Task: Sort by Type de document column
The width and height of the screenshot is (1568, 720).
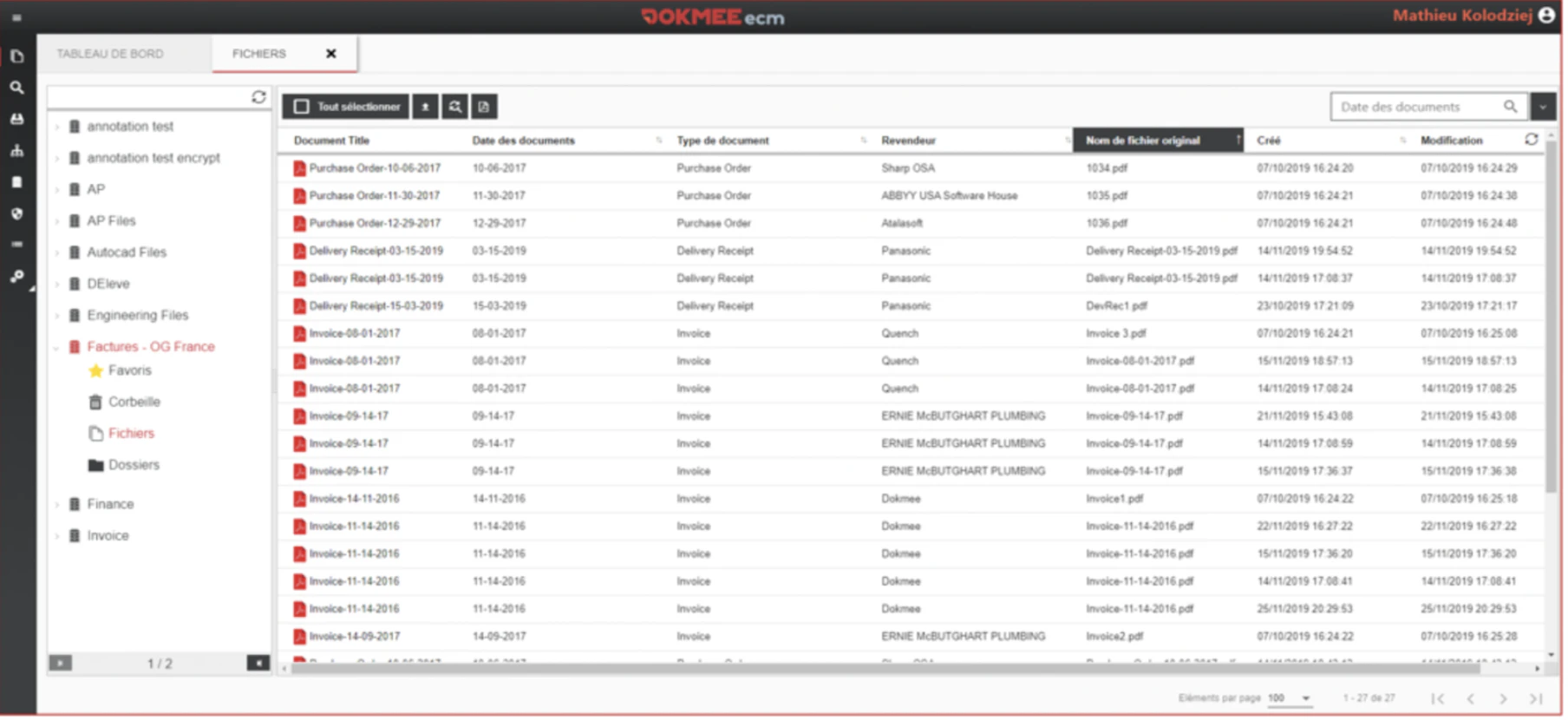Action: [x=723, y=141]
